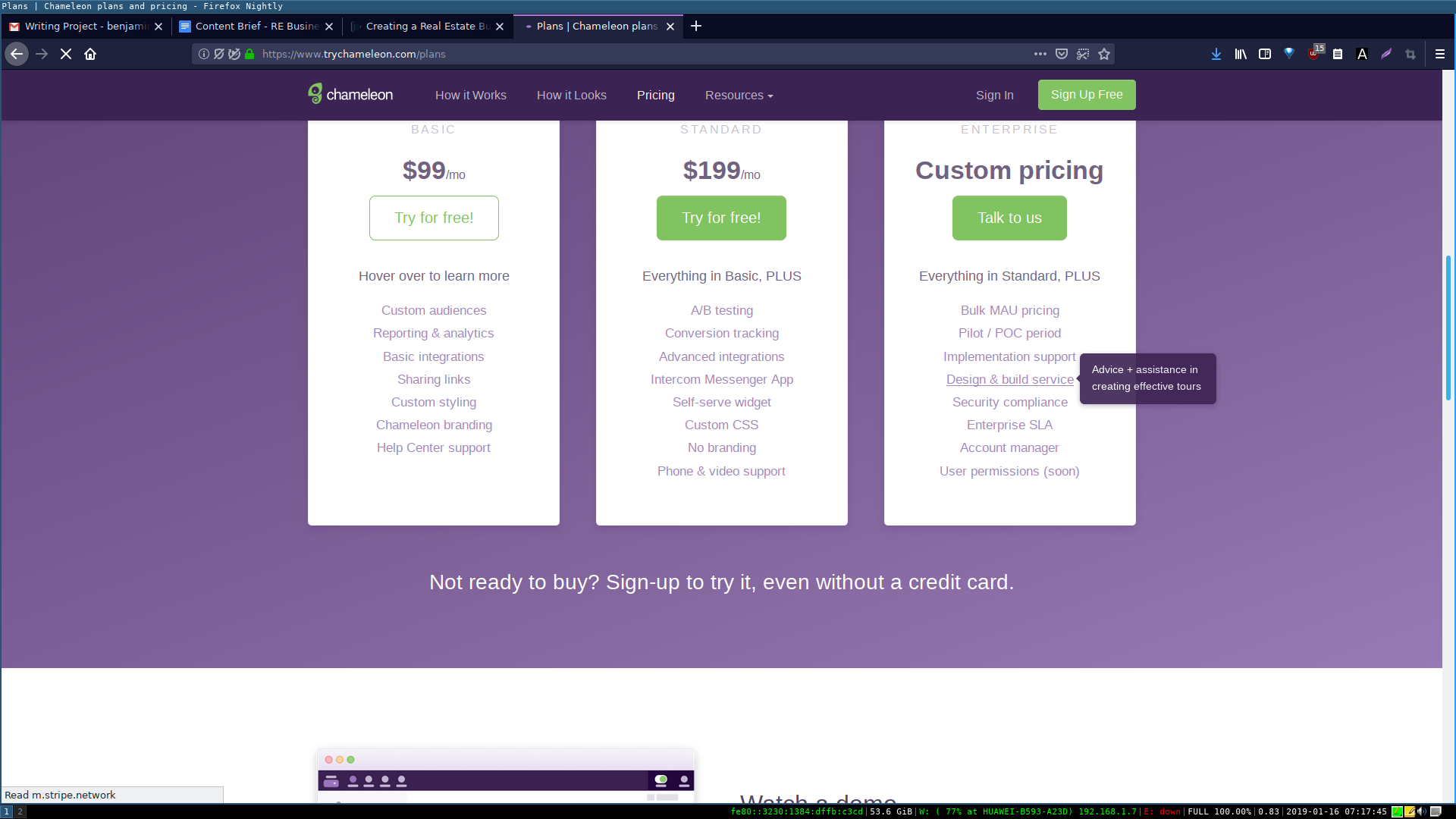
Task: Click the date and time in status bar
Action: click(1336, 811)
